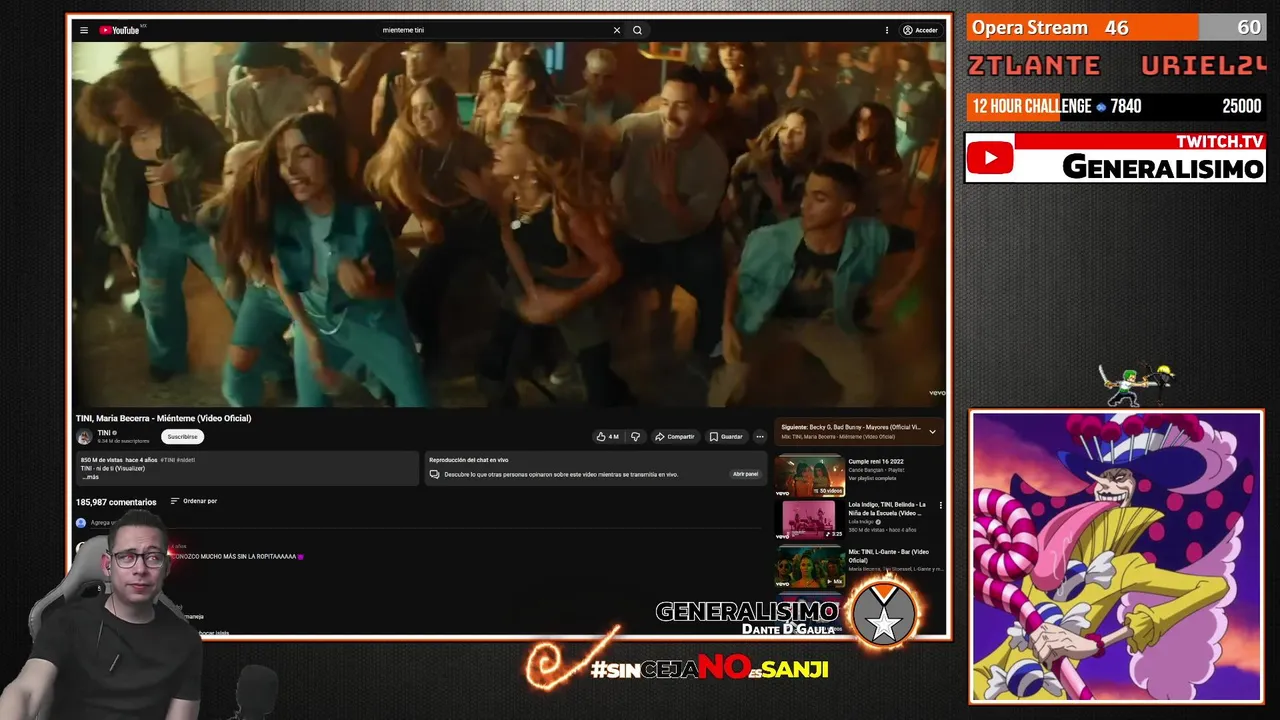Click the video title 'TINI, Maria Becerra - Miénteme'
Screen dimensions: 1280x720
[x=163, y=418]
